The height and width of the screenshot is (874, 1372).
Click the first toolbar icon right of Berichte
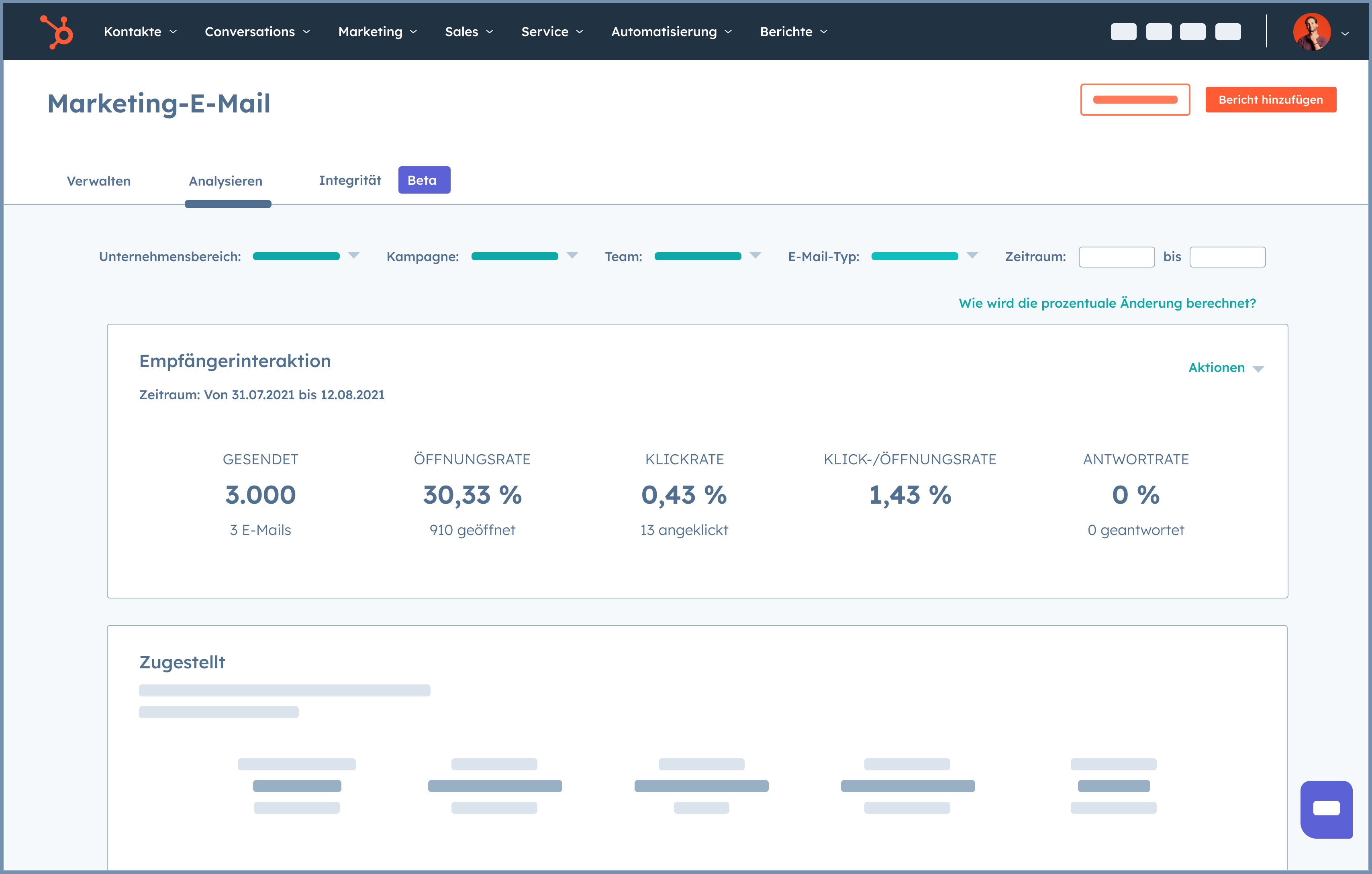[x=1124, y=31]
